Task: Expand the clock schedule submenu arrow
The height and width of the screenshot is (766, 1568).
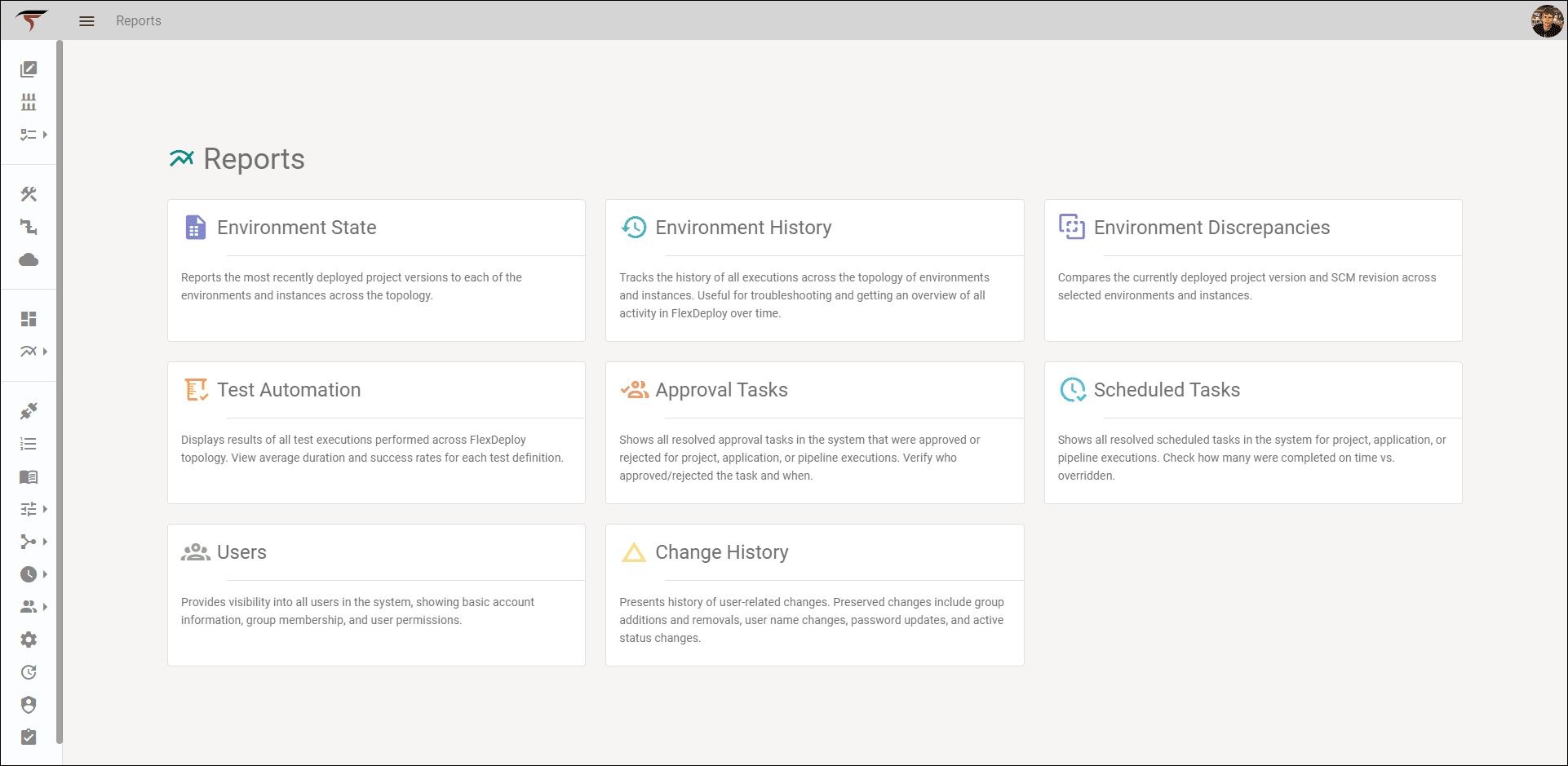Action: click(x=45, y=574)
